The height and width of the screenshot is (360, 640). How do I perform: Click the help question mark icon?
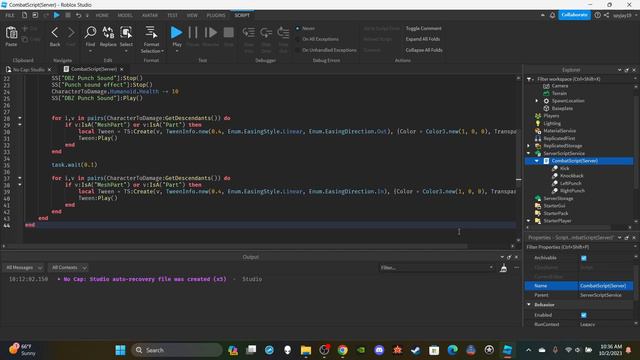pos(598,15)
